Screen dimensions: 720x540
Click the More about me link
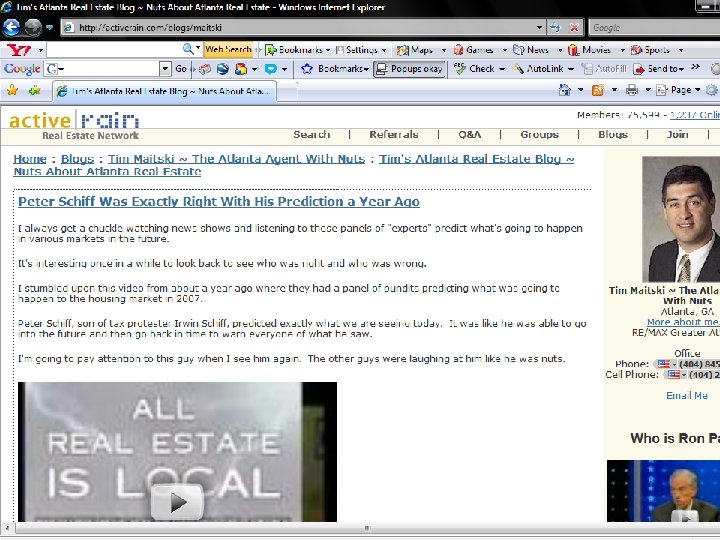(x=683, y=322)
